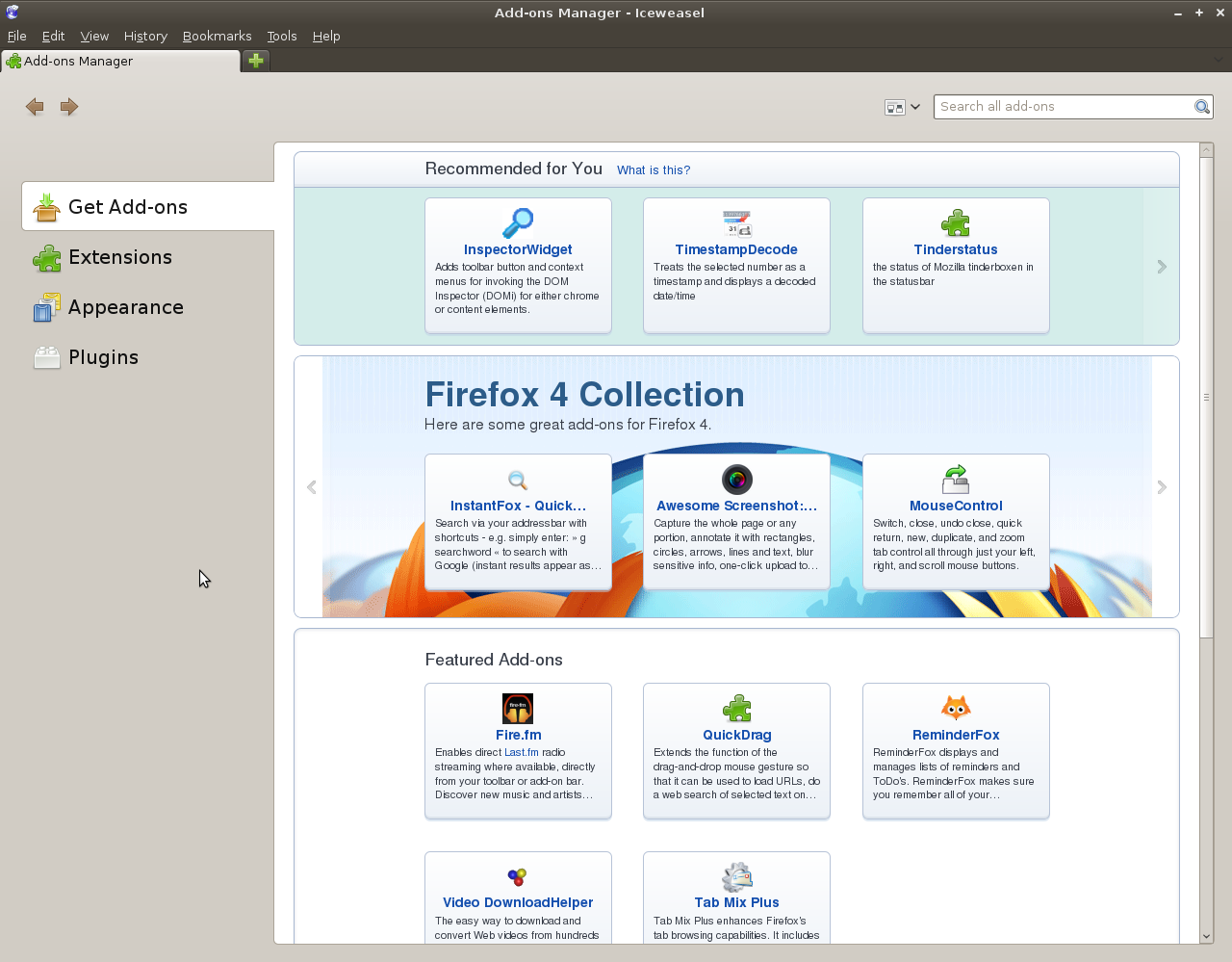Viewport: 1232px width, 962px height.
Task: Click the Fire.fm headphones icon
Action: pos(518,709)
